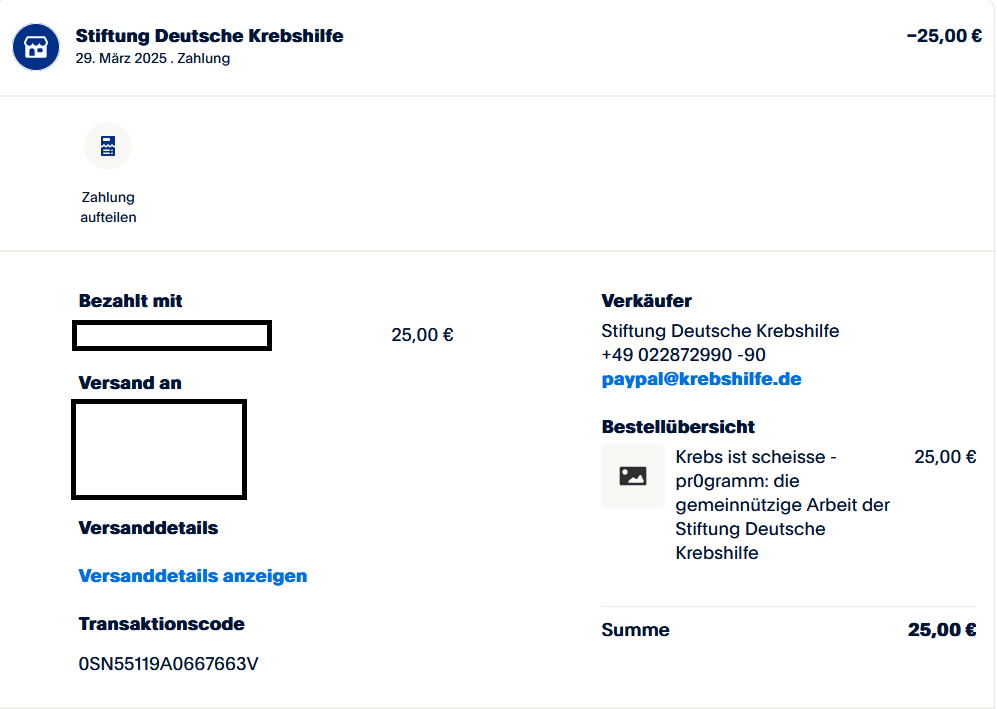Click the seller name under Verkäufer
This screenshot has width=997, height=709.
(720, 331)
